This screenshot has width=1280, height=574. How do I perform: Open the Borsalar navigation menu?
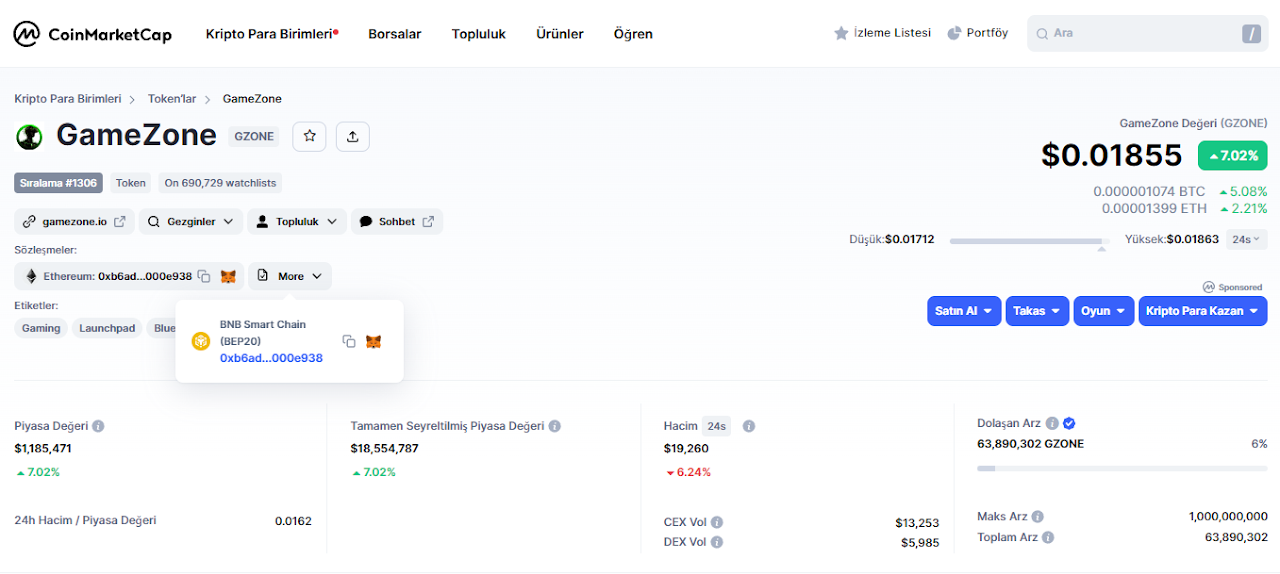(395, 34)
